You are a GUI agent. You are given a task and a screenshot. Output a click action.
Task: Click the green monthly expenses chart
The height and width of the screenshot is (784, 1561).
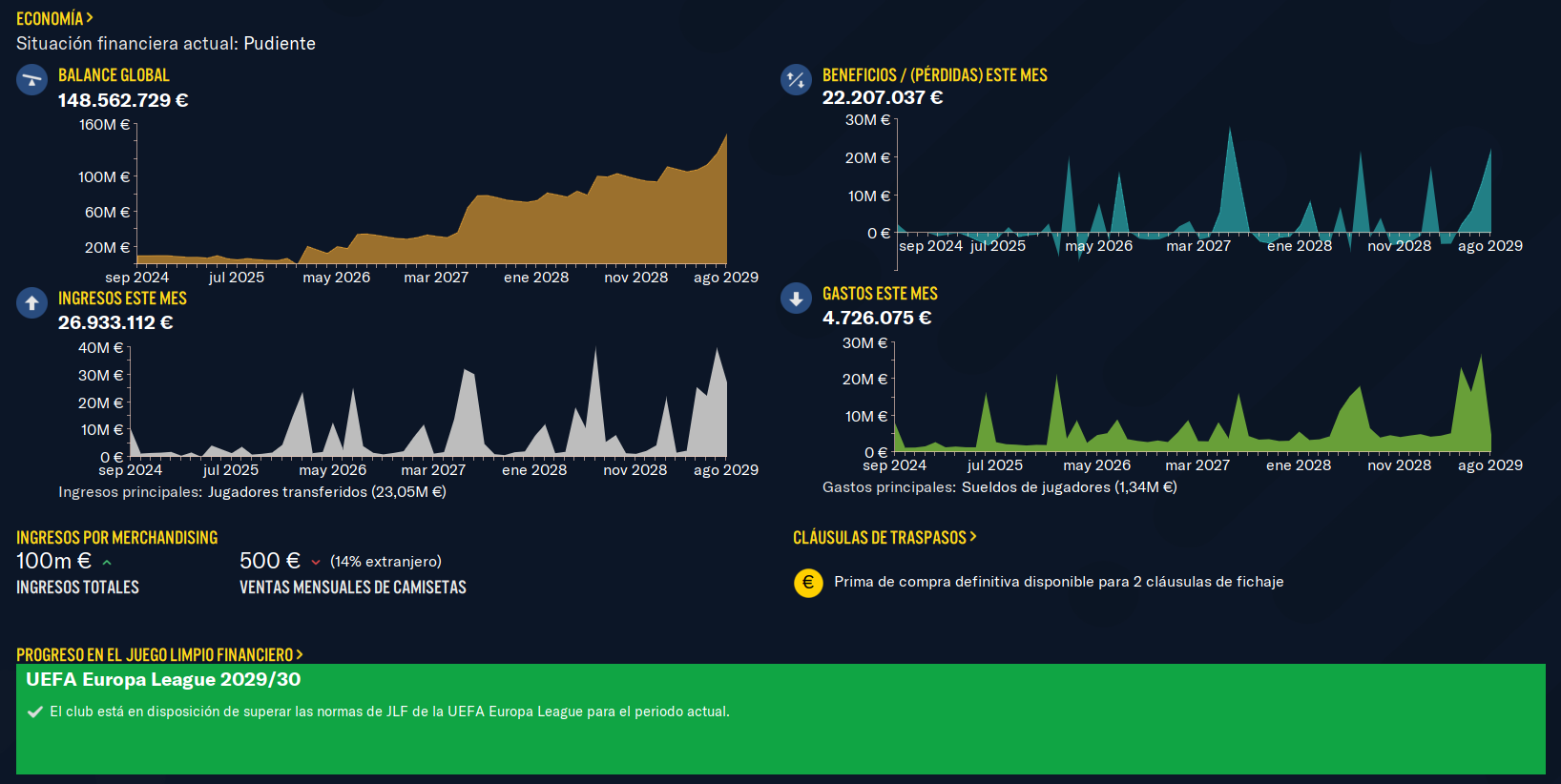pyautogui.click(x=1193, y=401)
